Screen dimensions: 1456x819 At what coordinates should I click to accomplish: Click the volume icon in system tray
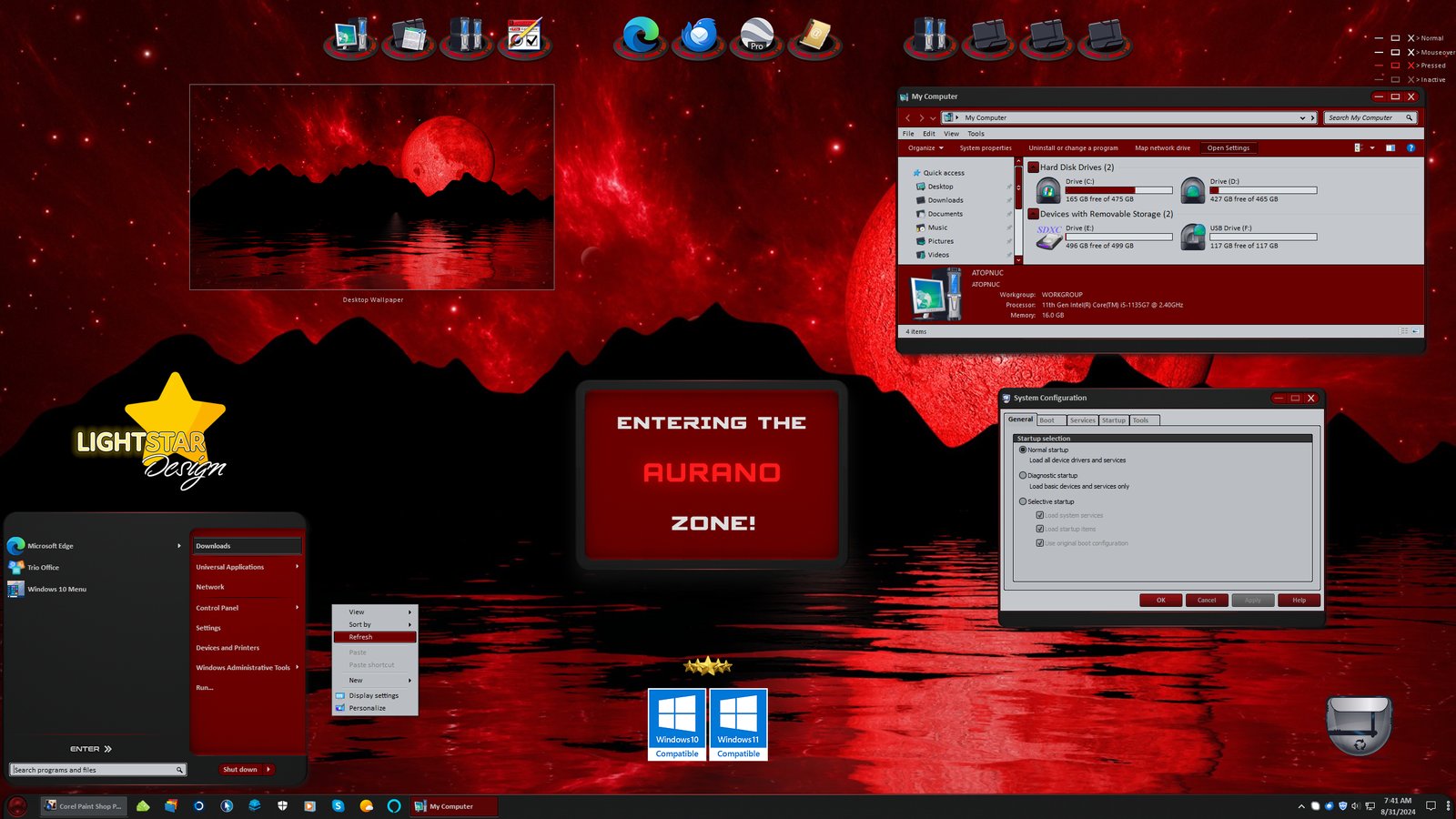click(1356, 805)
